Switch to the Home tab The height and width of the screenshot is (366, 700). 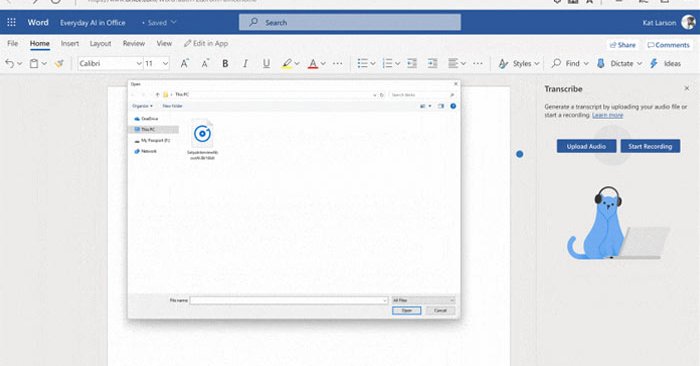[40, 43]
